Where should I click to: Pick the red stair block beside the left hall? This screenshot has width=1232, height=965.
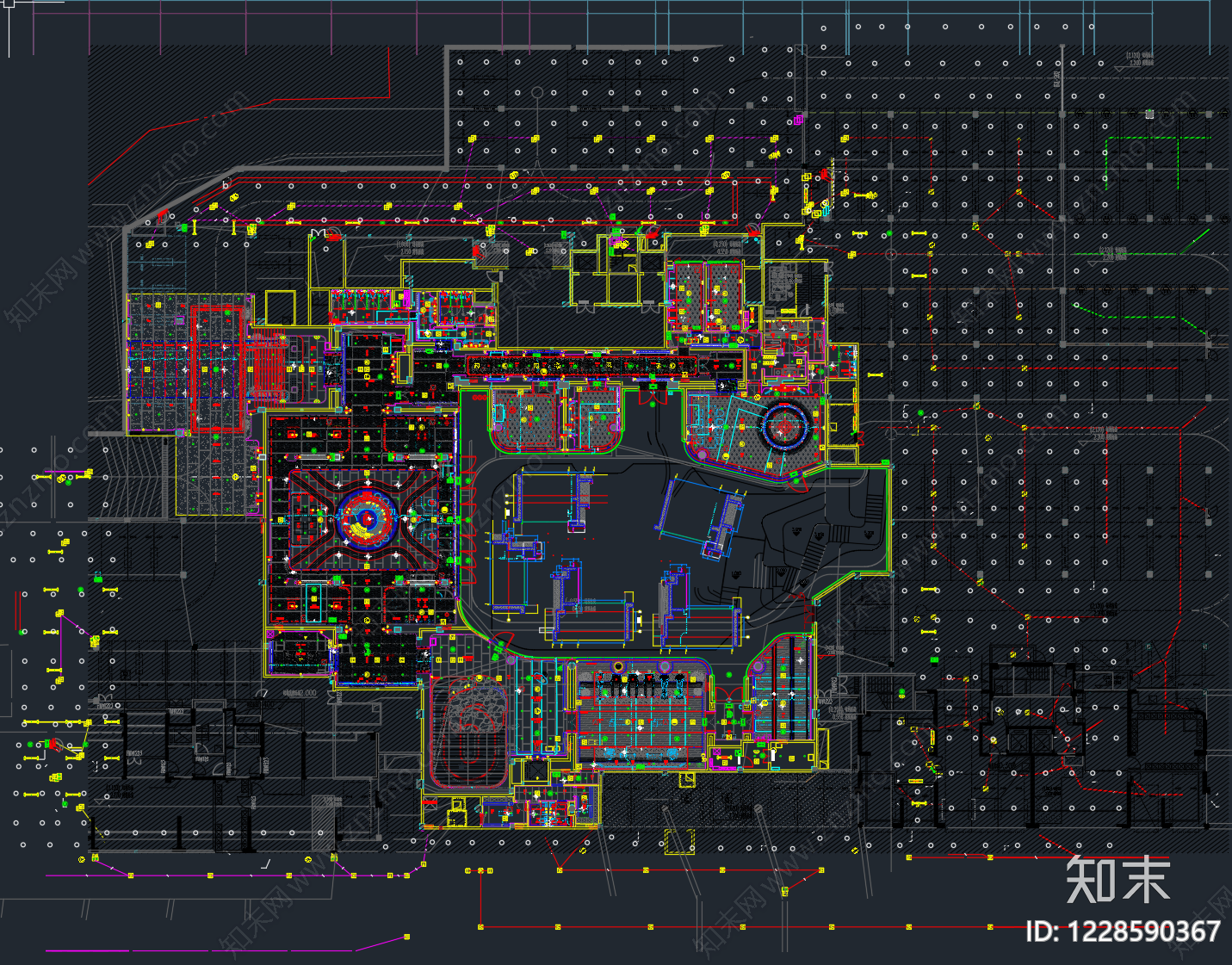coord(269,369)
